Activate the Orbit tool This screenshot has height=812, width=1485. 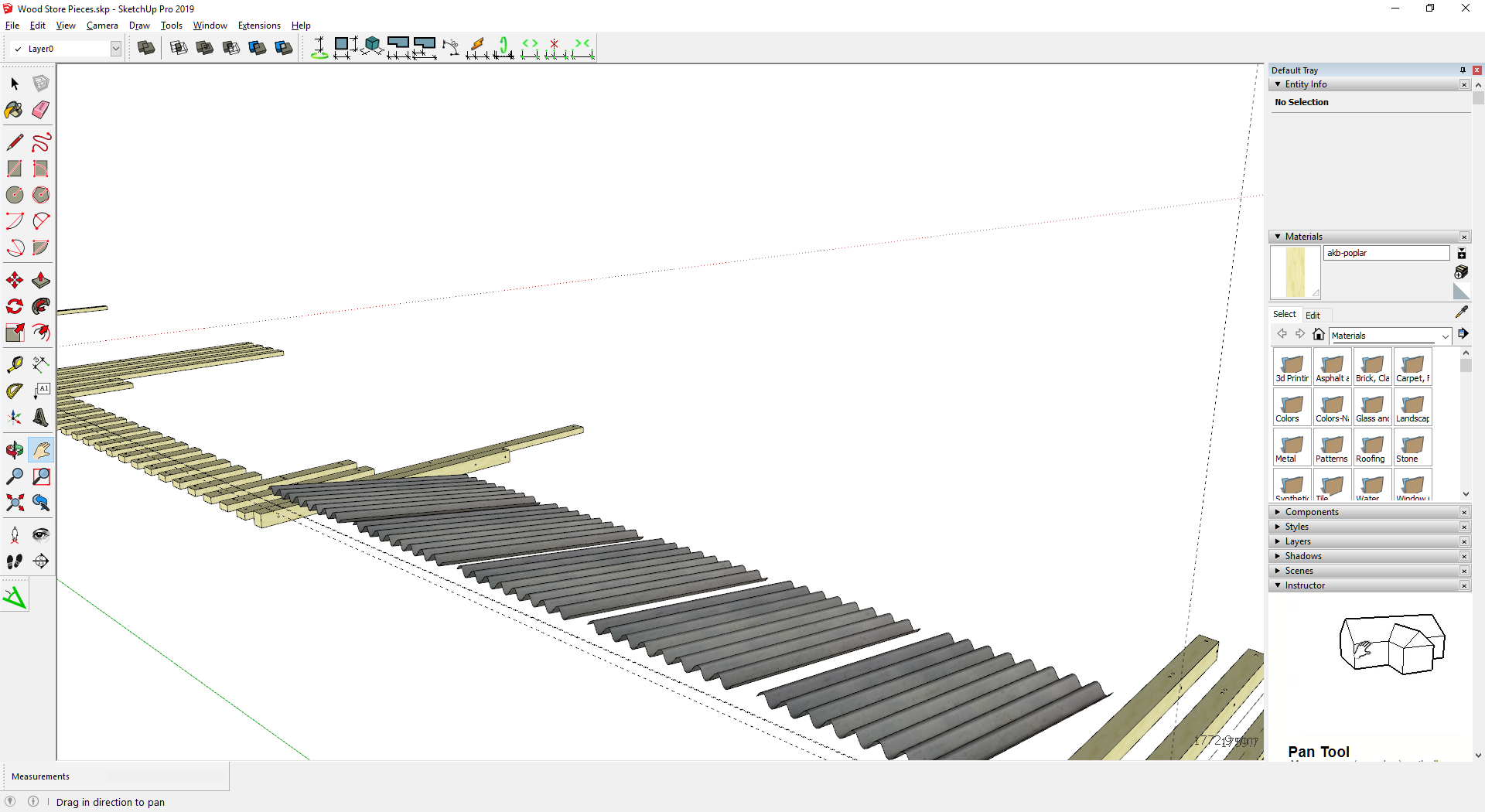(15, 450)
